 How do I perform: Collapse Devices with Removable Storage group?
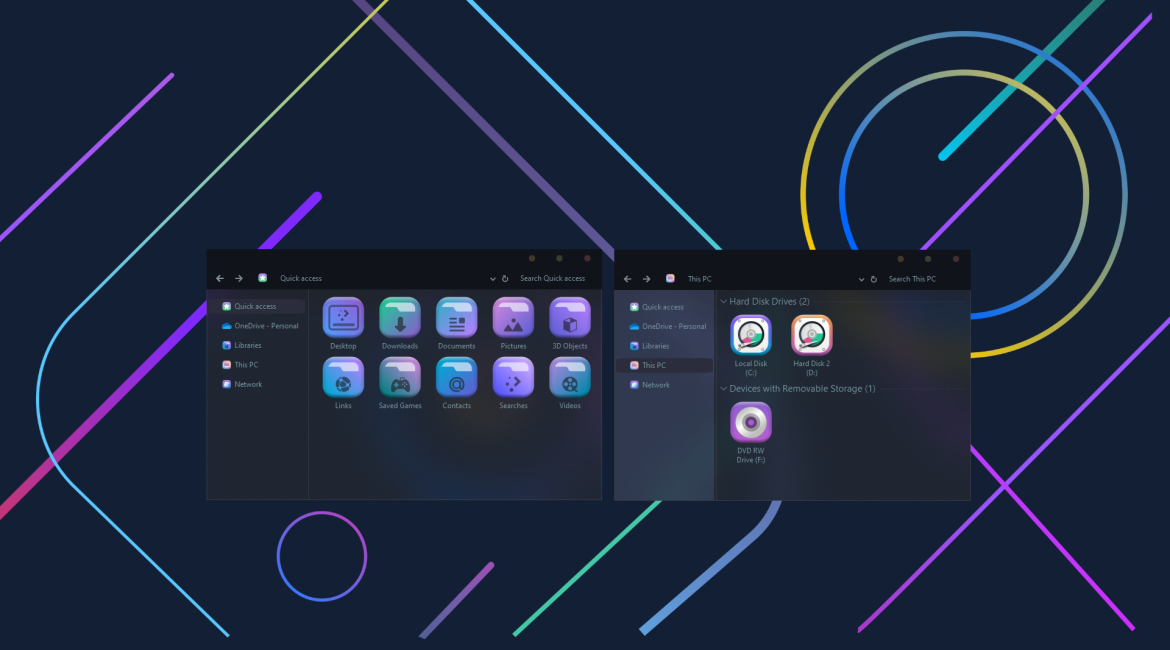click(x=724, y=388)
